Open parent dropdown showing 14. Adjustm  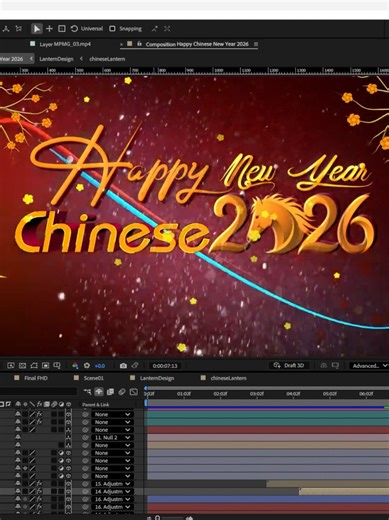[112, 492]
